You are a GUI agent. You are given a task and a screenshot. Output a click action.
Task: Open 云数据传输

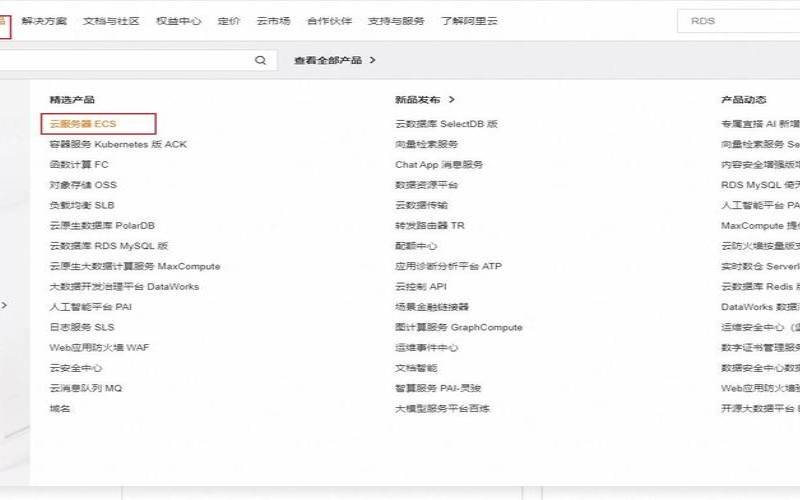(x=421, y=205)
